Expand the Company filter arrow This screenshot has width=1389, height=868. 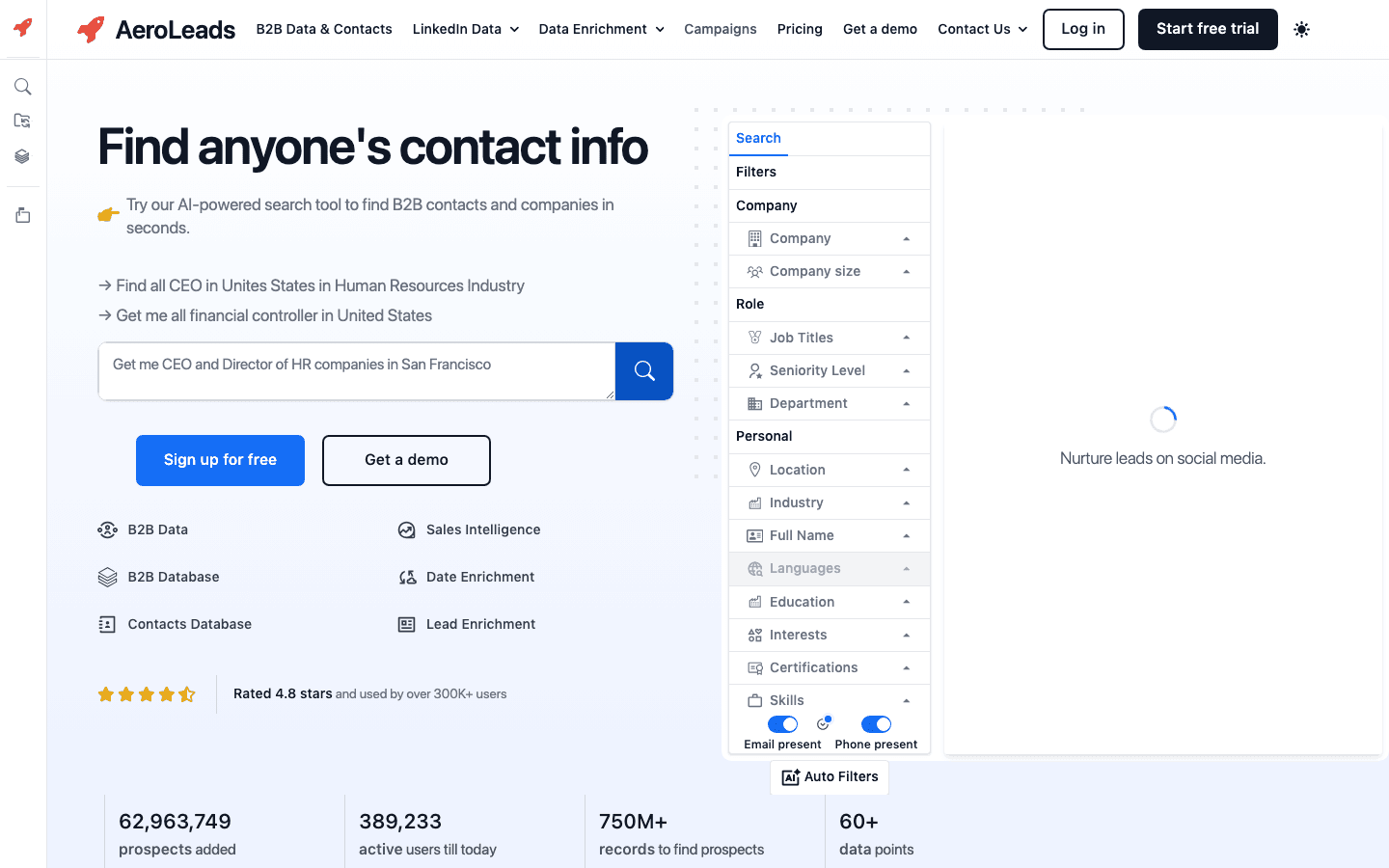click(907, 238)
